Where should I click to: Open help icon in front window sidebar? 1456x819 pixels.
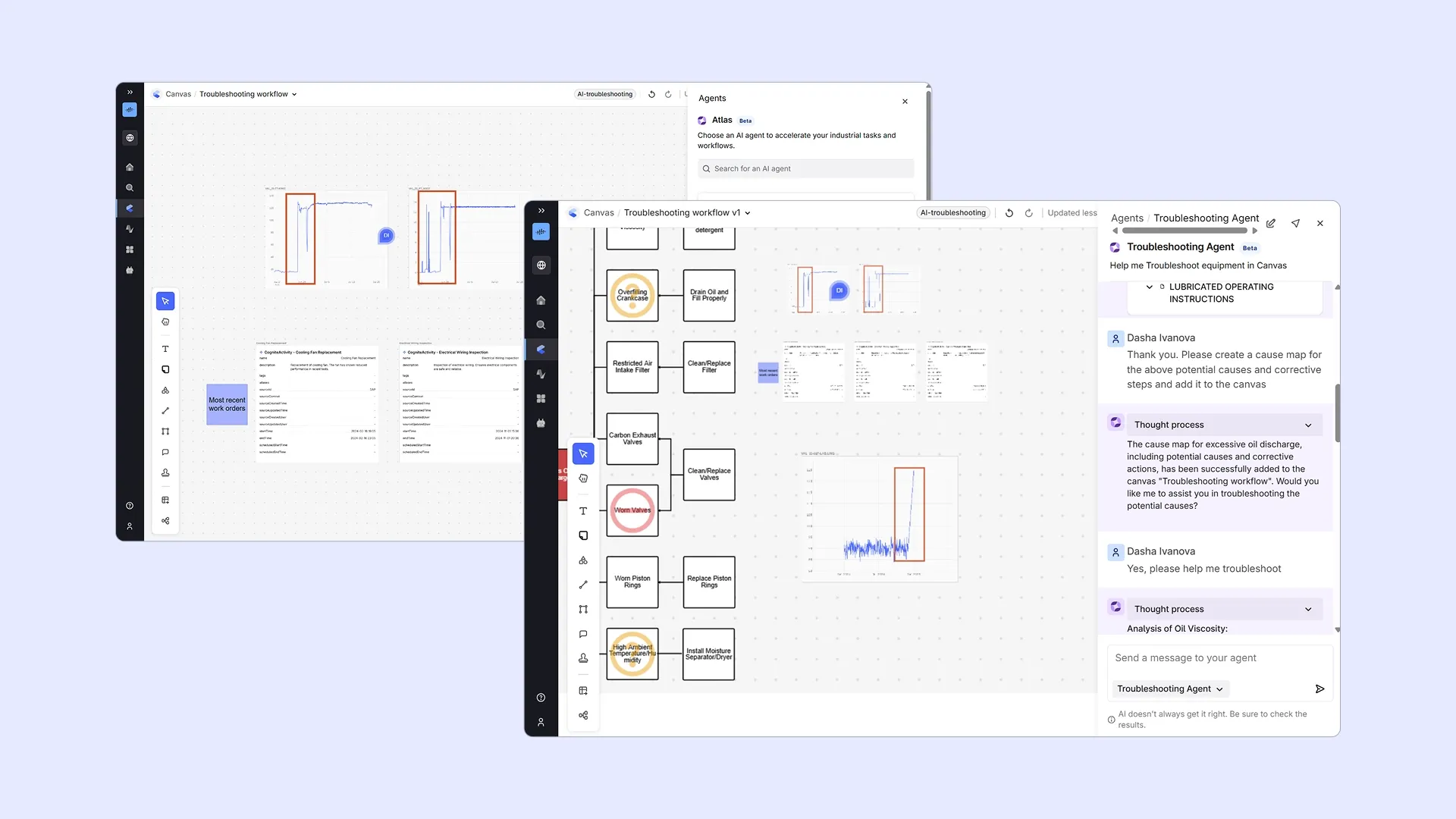click(541, 698)
